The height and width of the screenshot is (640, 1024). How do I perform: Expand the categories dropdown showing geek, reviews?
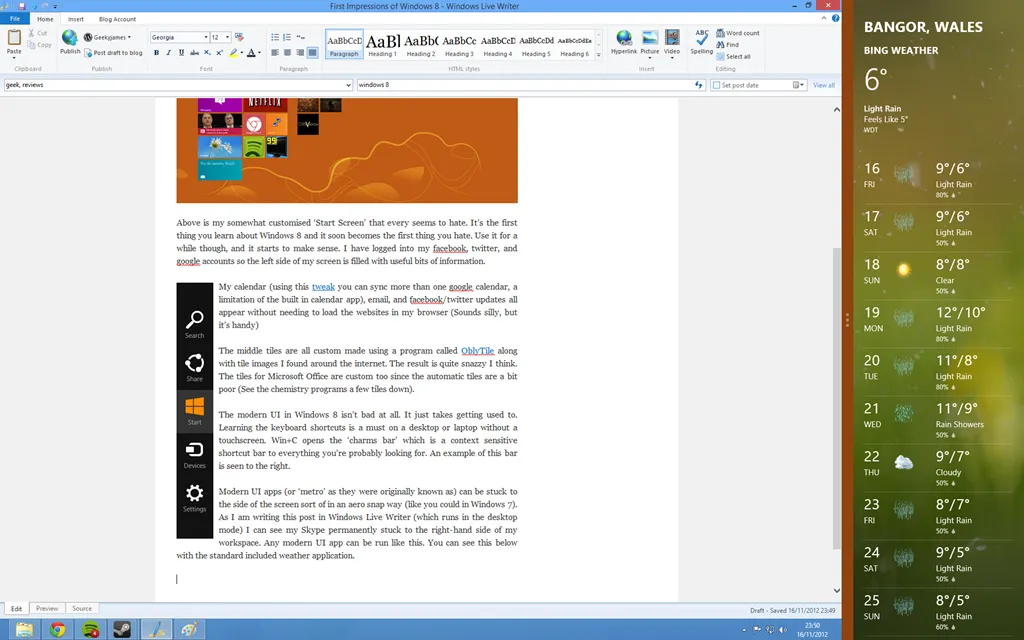pyautogui.click(x=348, y=86)
